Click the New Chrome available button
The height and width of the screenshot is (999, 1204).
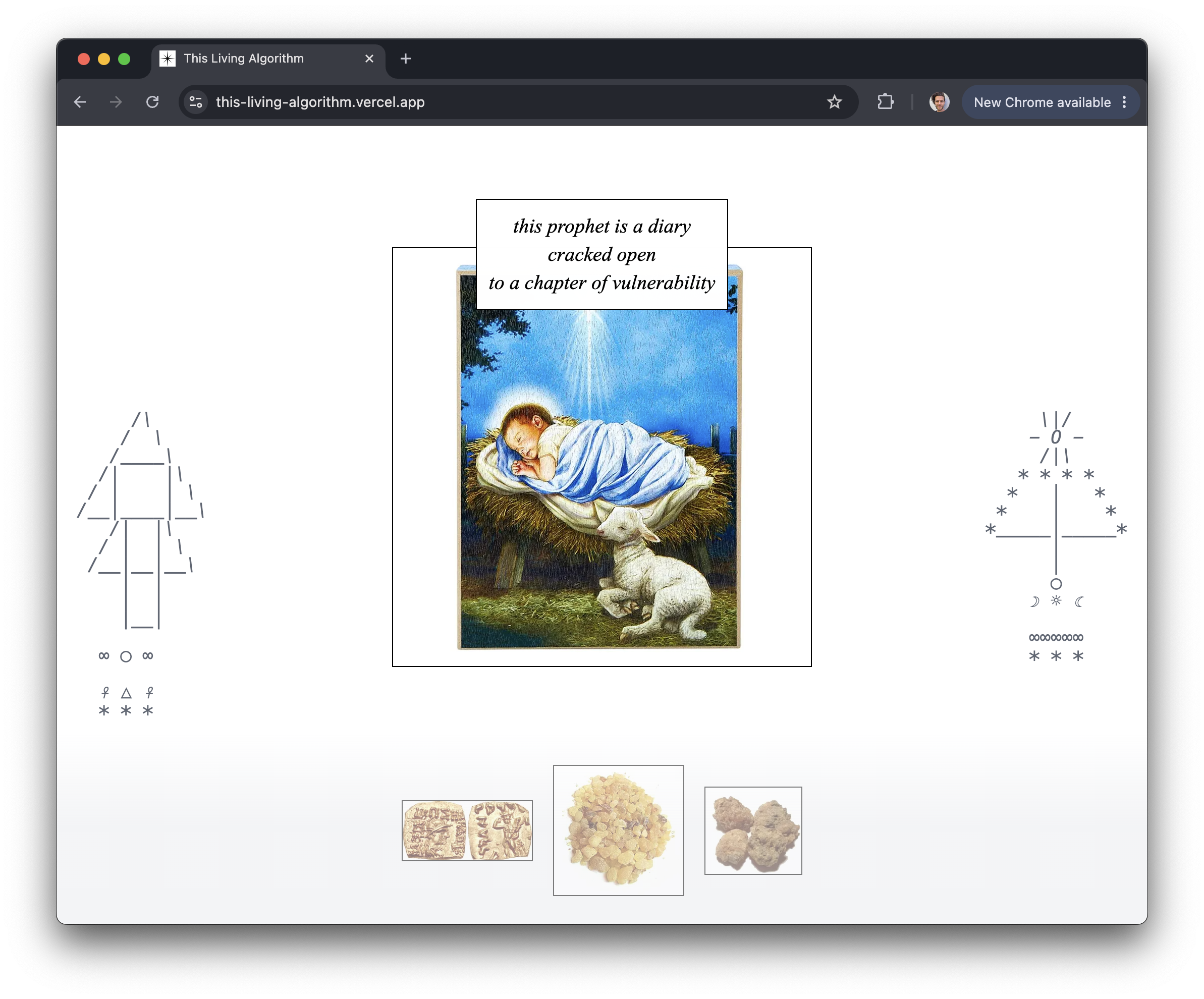pos(1042,102)
